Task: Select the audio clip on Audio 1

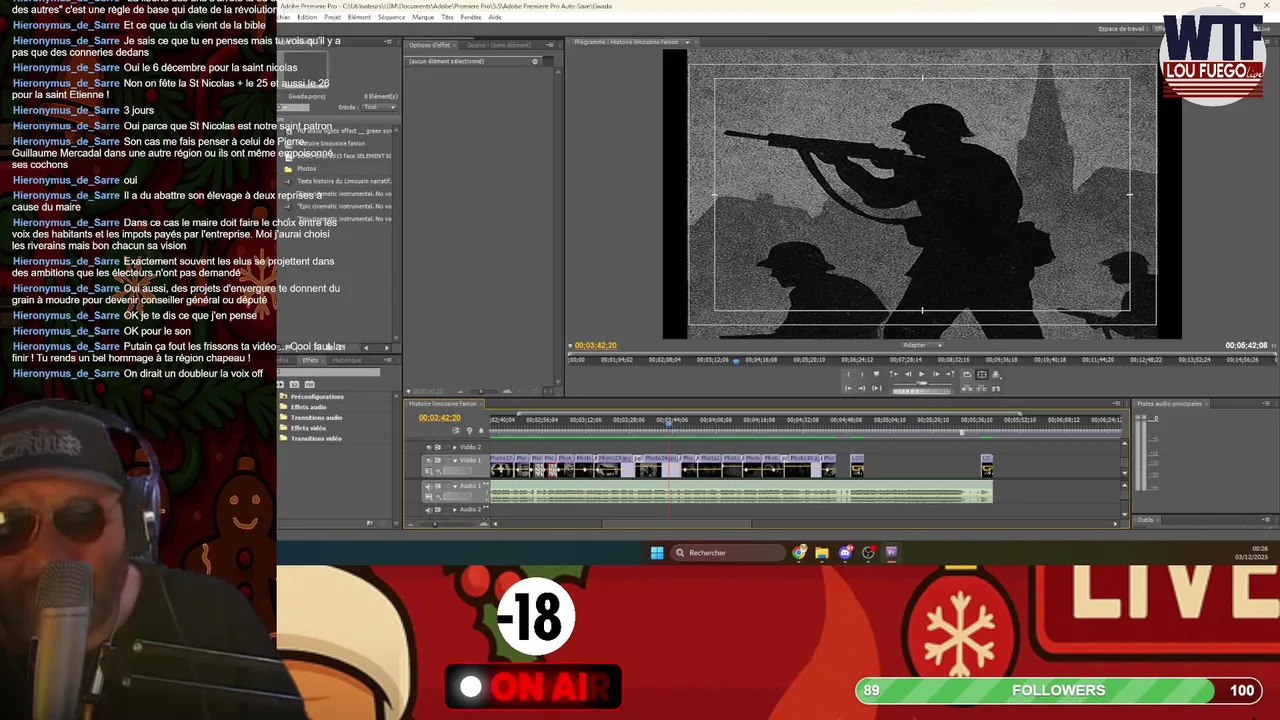Action: click(x=741, y=492)
